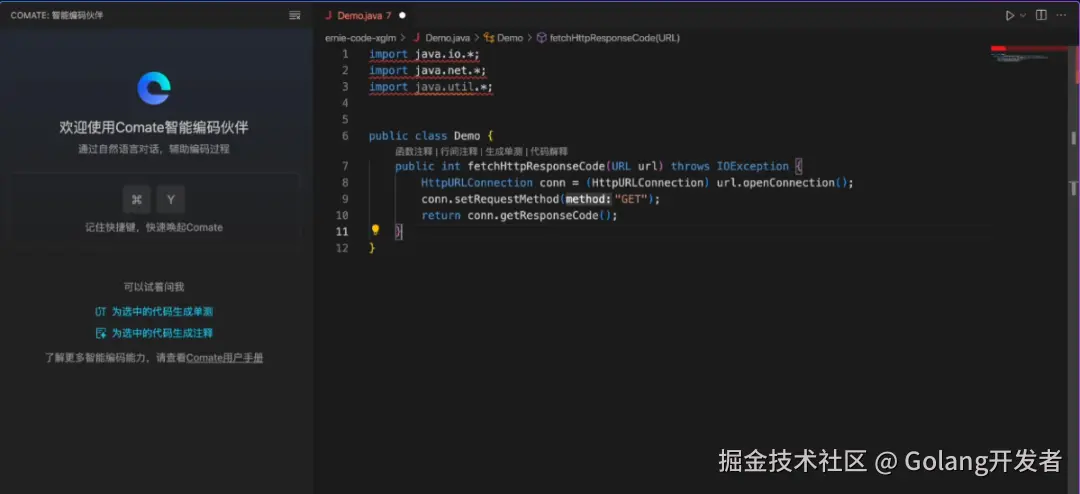
Task: Click the 行间注释 code lens link
Action: (459, 151)
